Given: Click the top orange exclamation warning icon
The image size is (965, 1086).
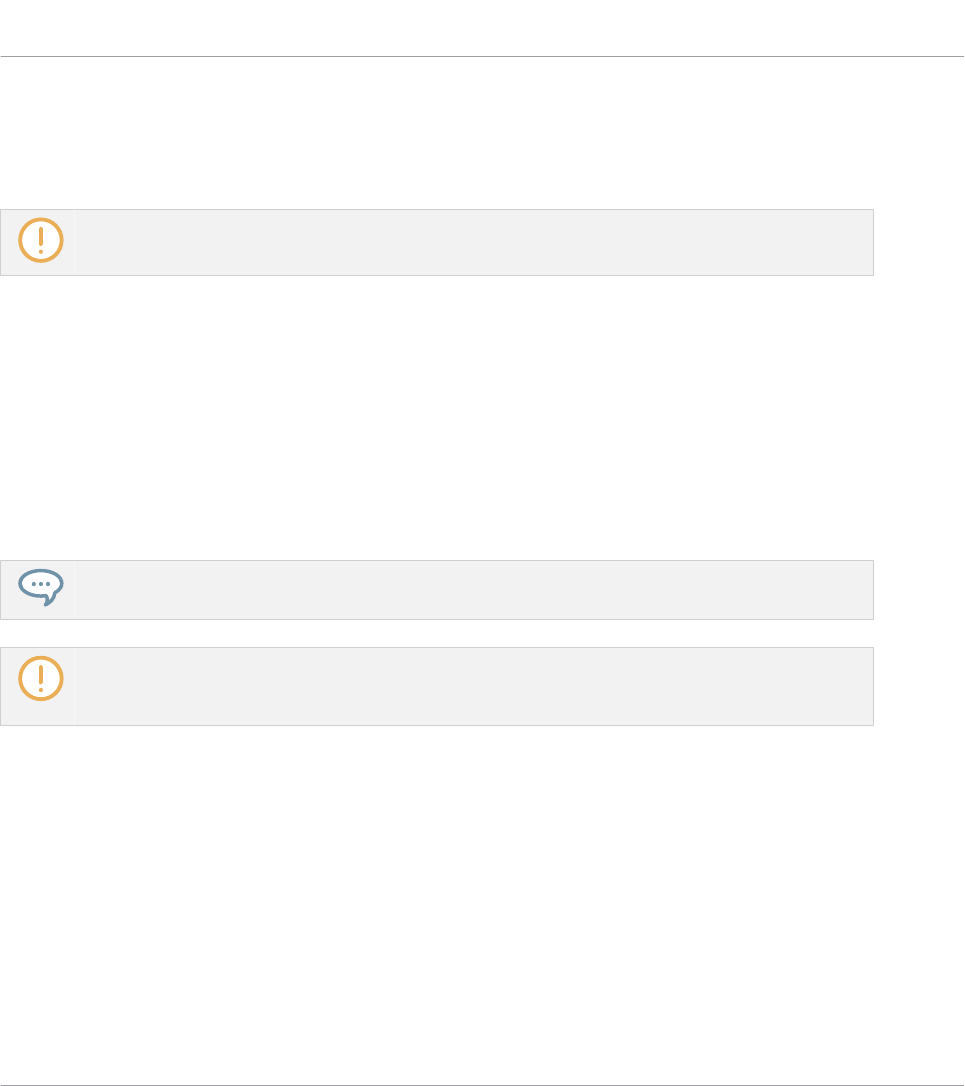Looking at the screenshot, I should click(41, 240).
